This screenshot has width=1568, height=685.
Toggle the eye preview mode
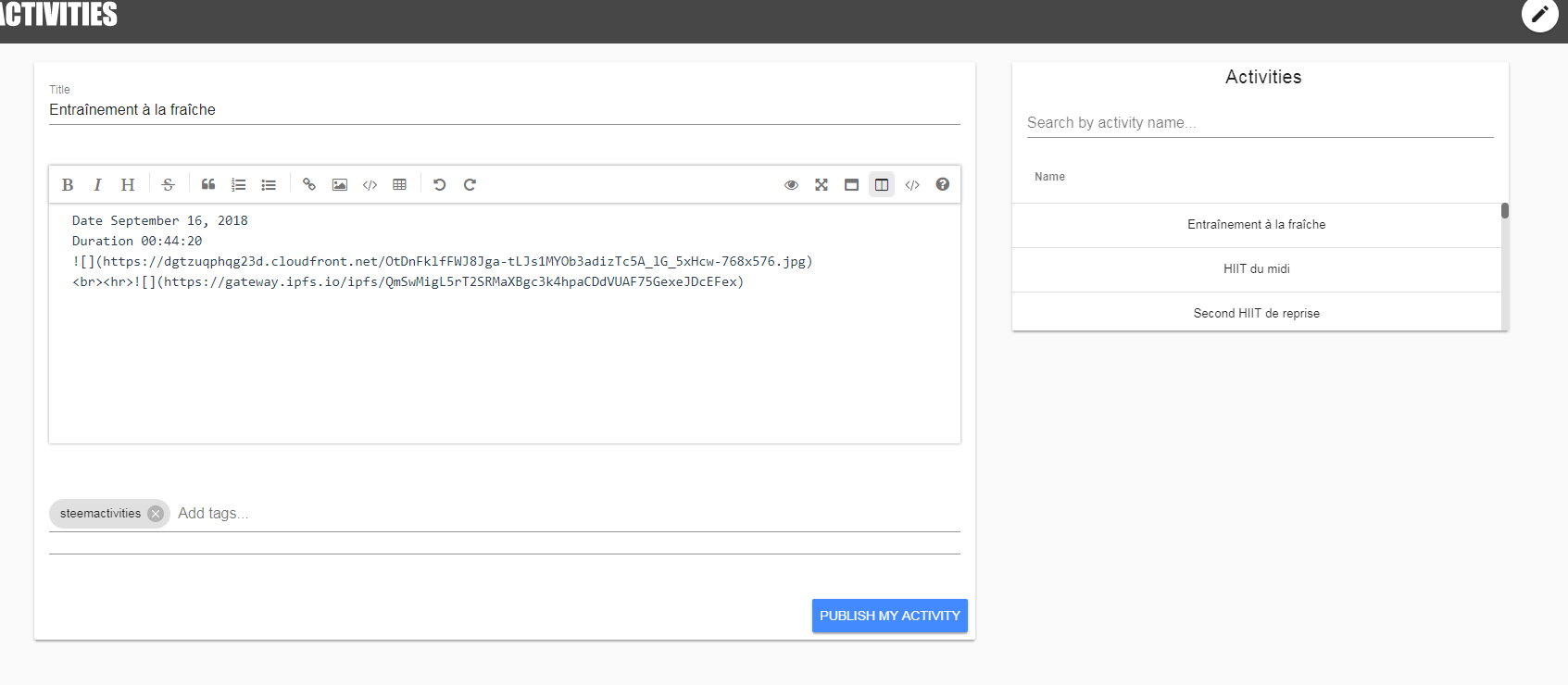pos(791,185)
